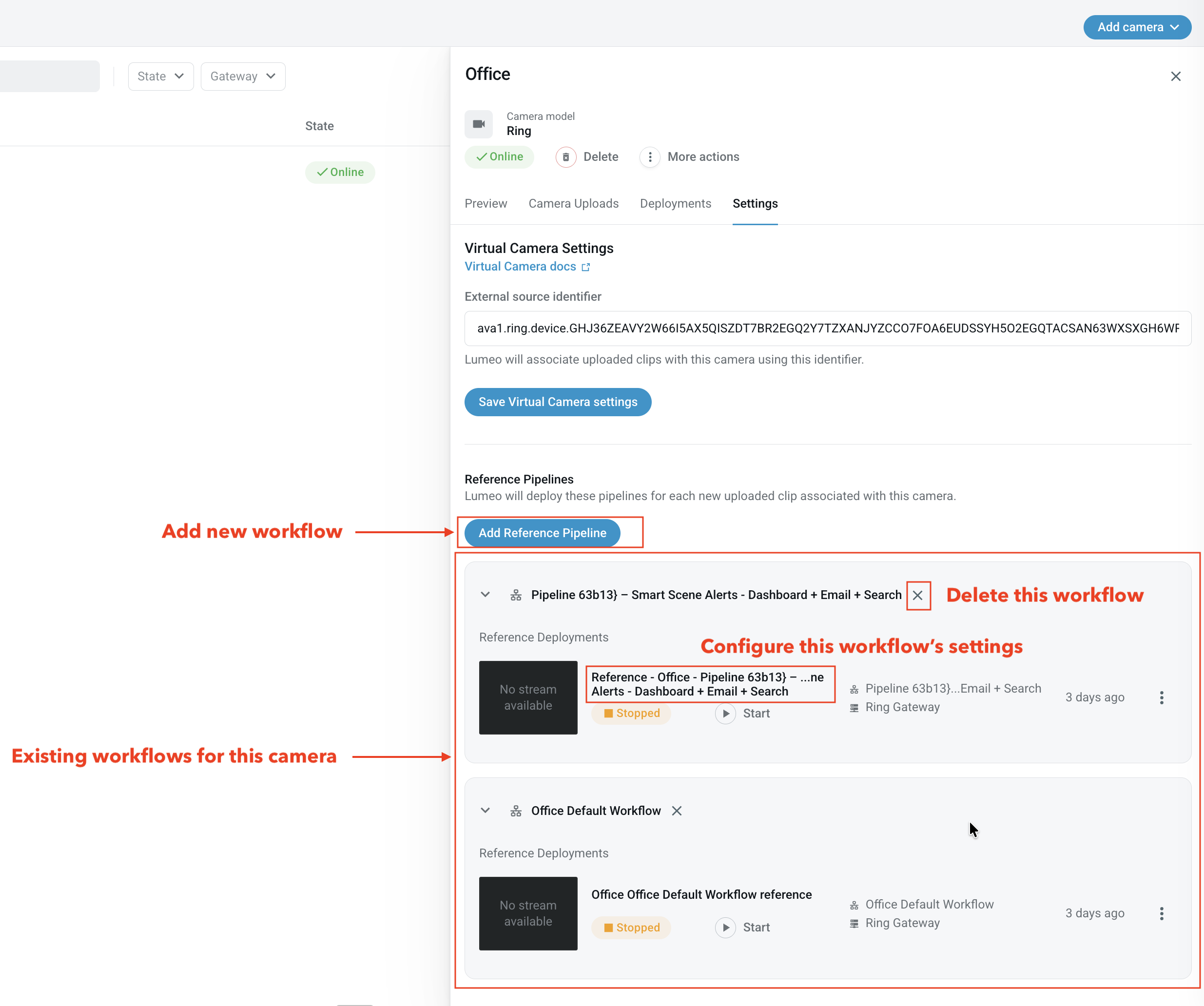Viewport: 1204px width, 1006px height.
Task: Click the External source identifier field
Action: pos(827,328)
